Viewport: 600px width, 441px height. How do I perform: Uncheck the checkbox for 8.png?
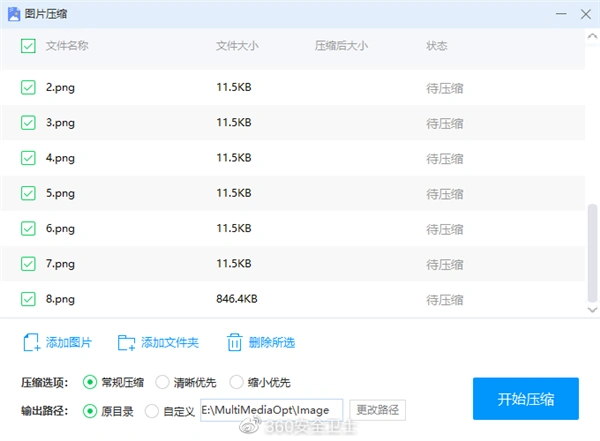click(28, 299)
